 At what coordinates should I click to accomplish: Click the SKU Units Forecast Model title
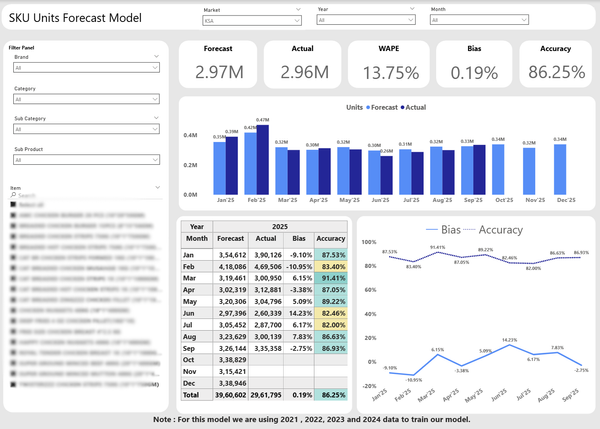75,18
